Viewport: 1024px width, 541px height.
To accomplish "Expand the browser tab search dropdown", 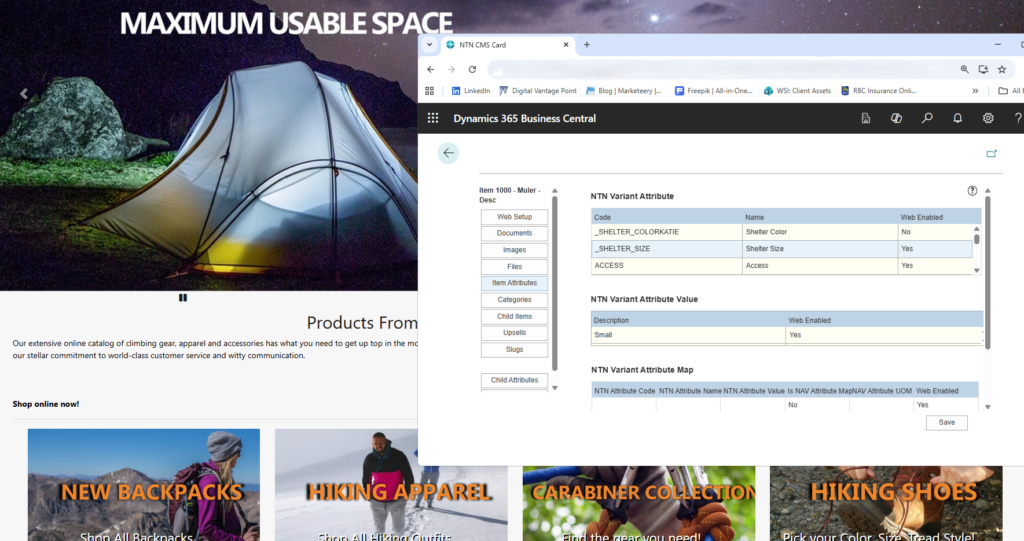I will coord(430,45).
